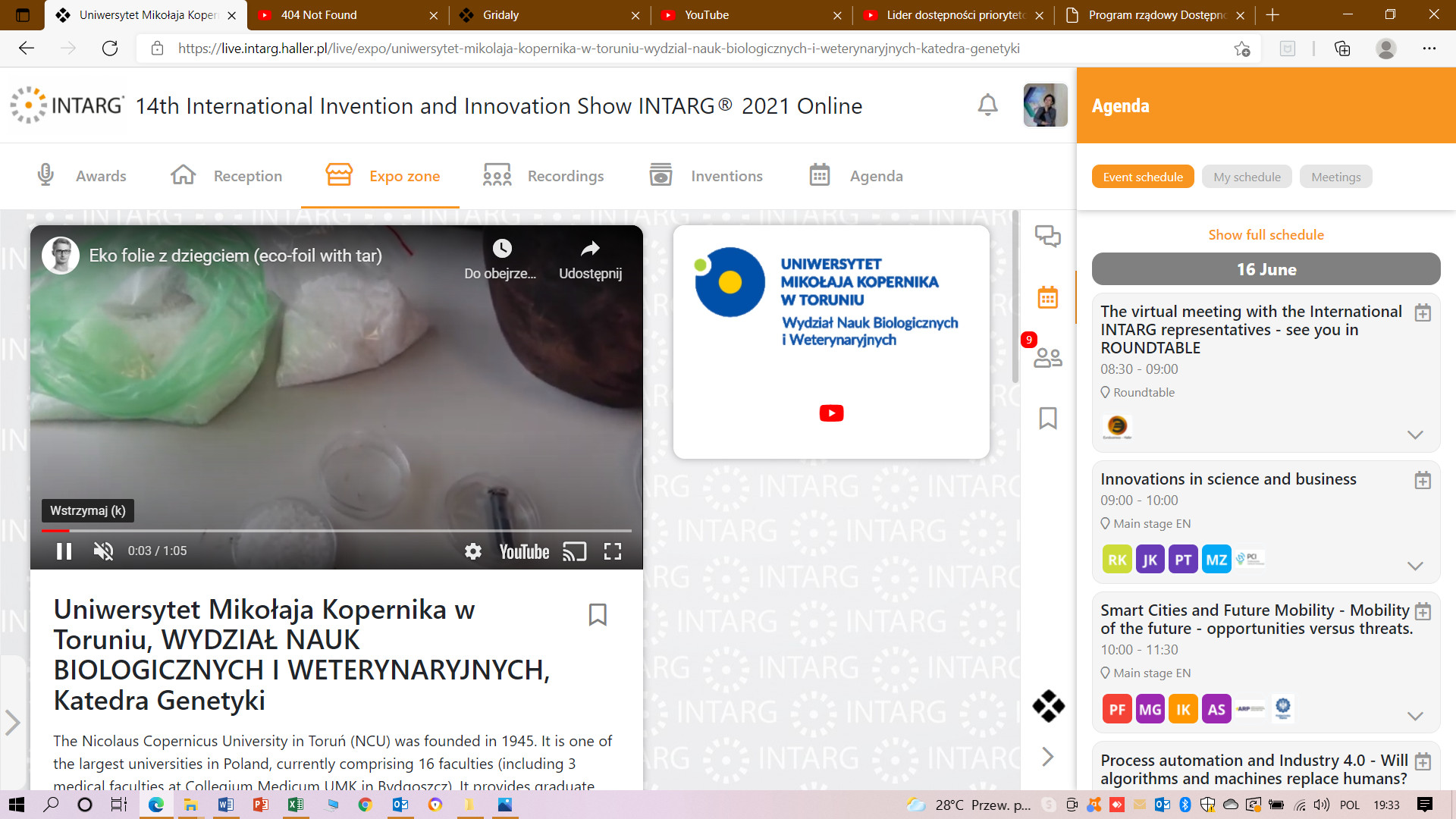Switch to the 404 Not Found tab
Image resolution: width=1456 pixels, height=819 pixels.
click(347, 15)
